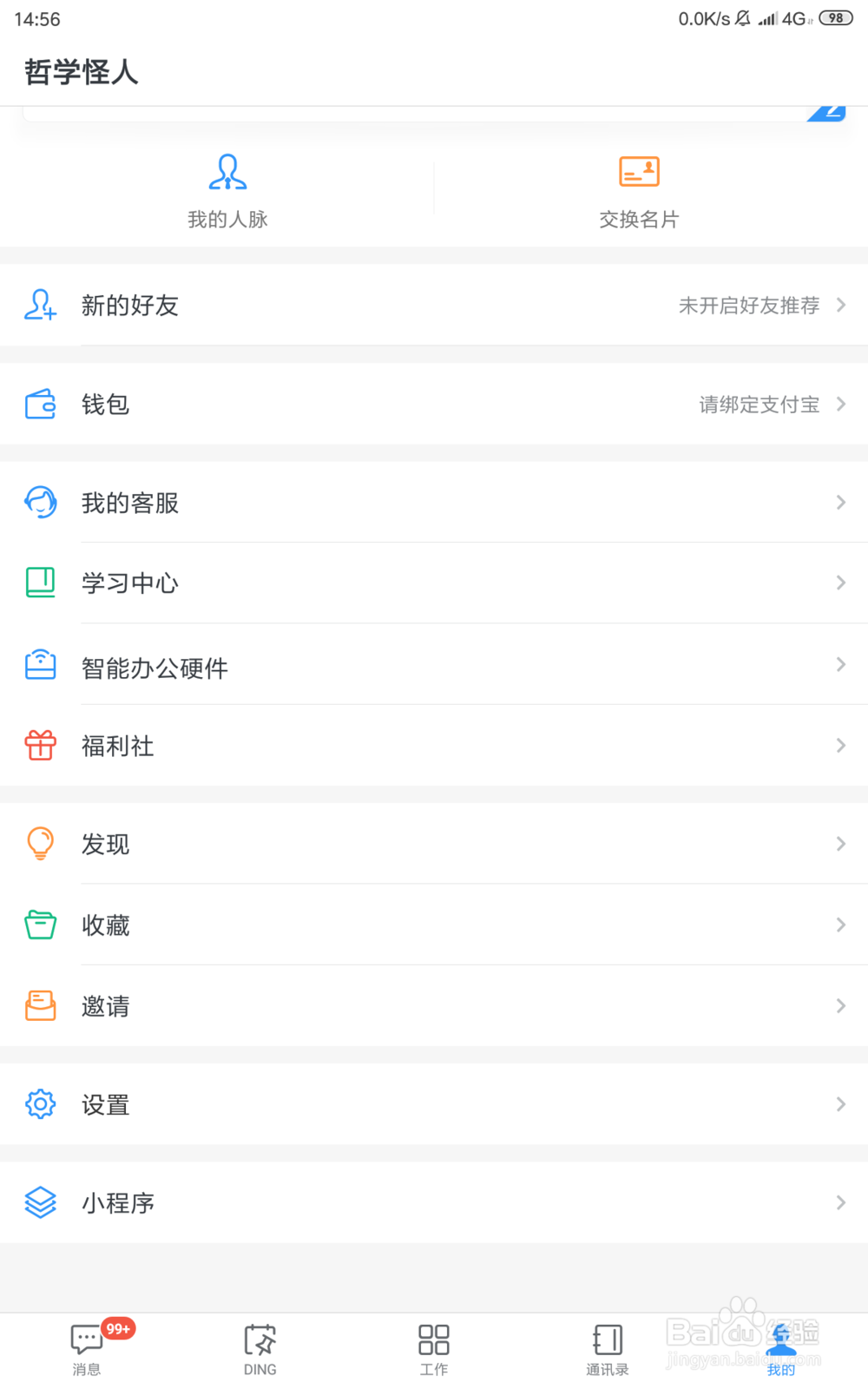Viewport: 868px width, 1389px height.
Task: Tap the Discover lightbulb icon
Action: 41,843
